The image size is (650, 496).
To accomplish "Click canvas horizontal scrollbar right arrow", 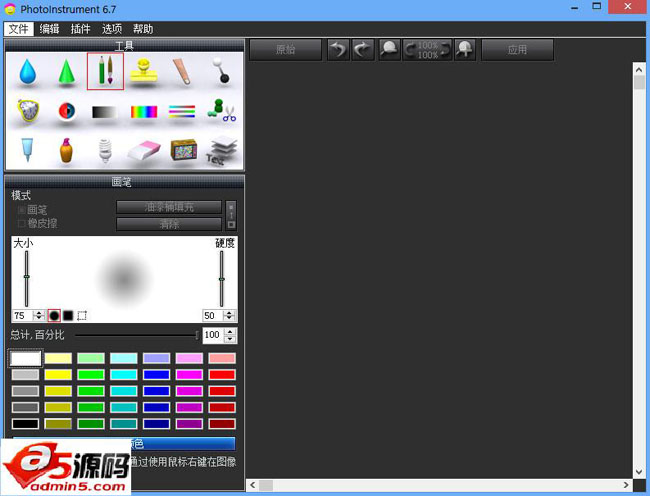I will click(x=626, y=485).
